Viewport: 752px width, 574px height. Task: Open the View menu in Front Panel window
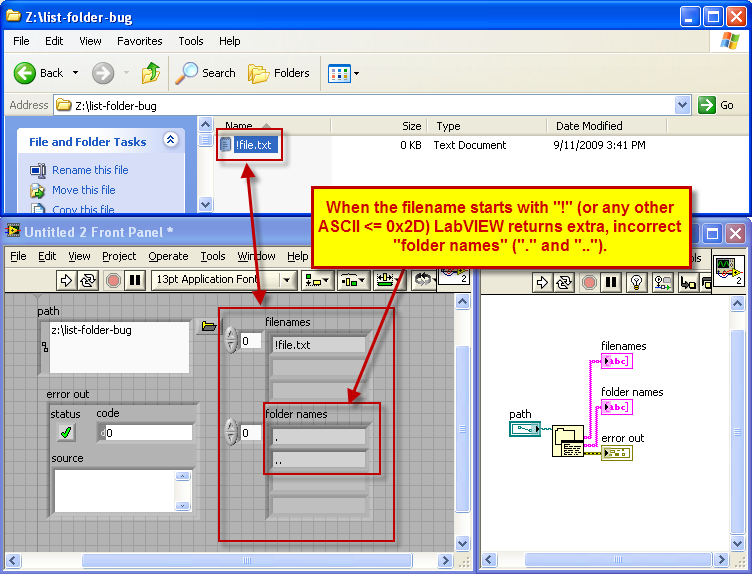pos(79,257)
